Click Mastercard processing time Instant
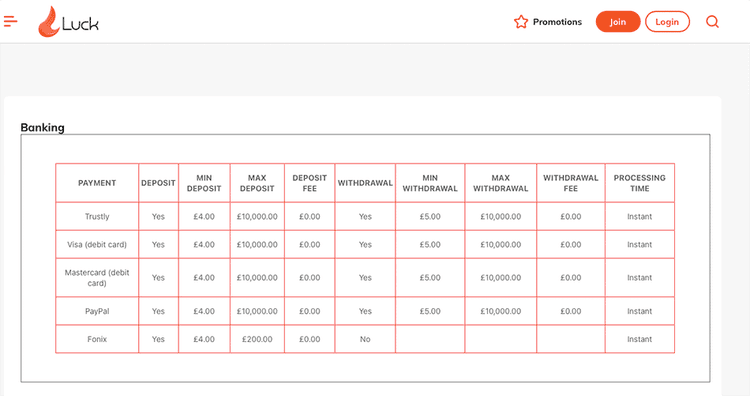750x396 pixels. pos(640,277)
